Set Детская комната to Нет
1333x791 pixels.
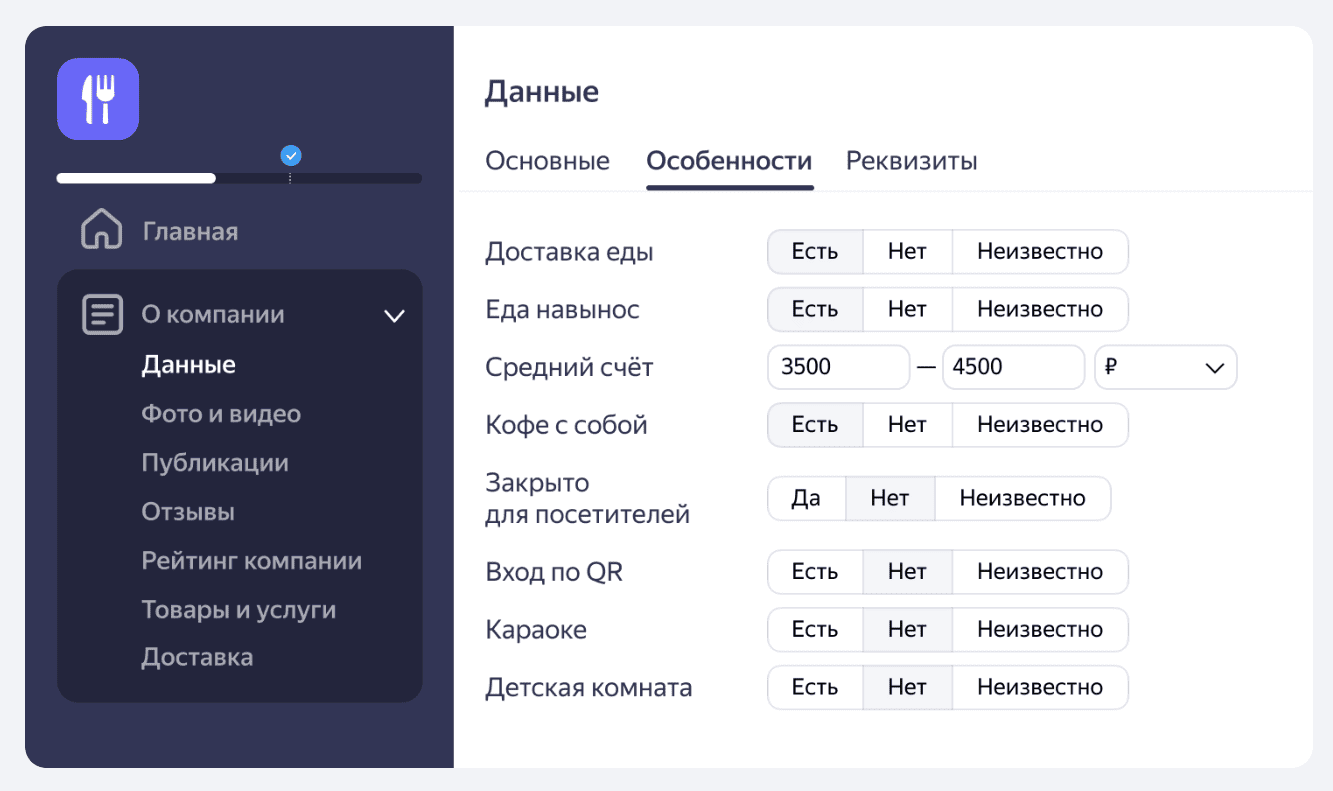907,688
